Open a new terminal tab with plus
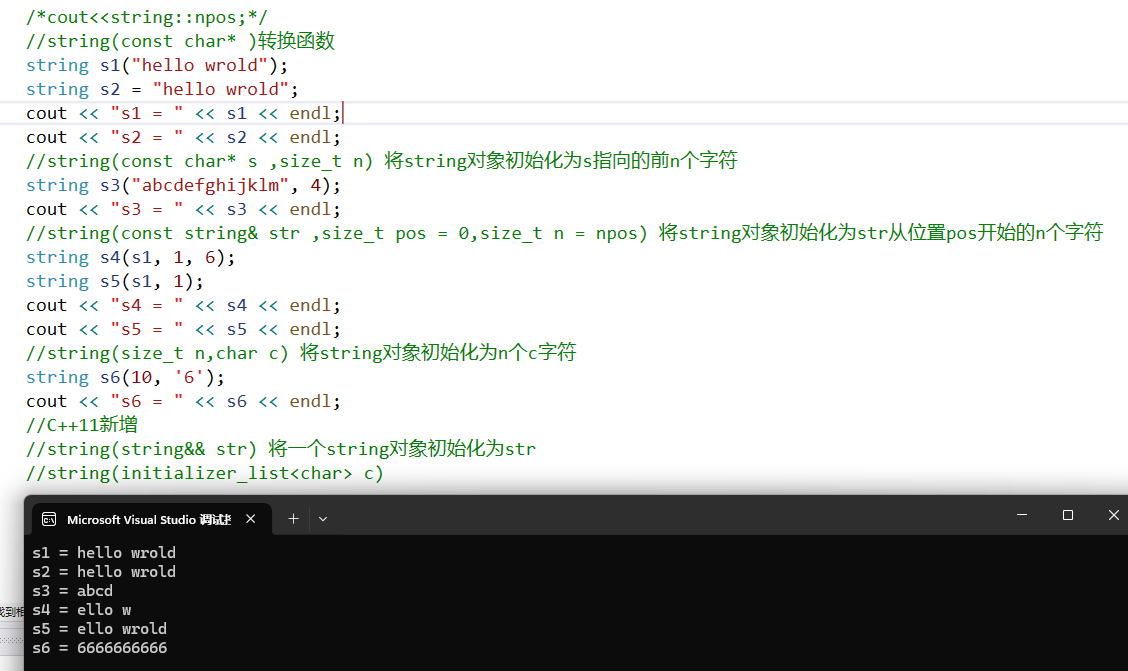The height and width of the screenshot is (671, 1128). [294, 519]
